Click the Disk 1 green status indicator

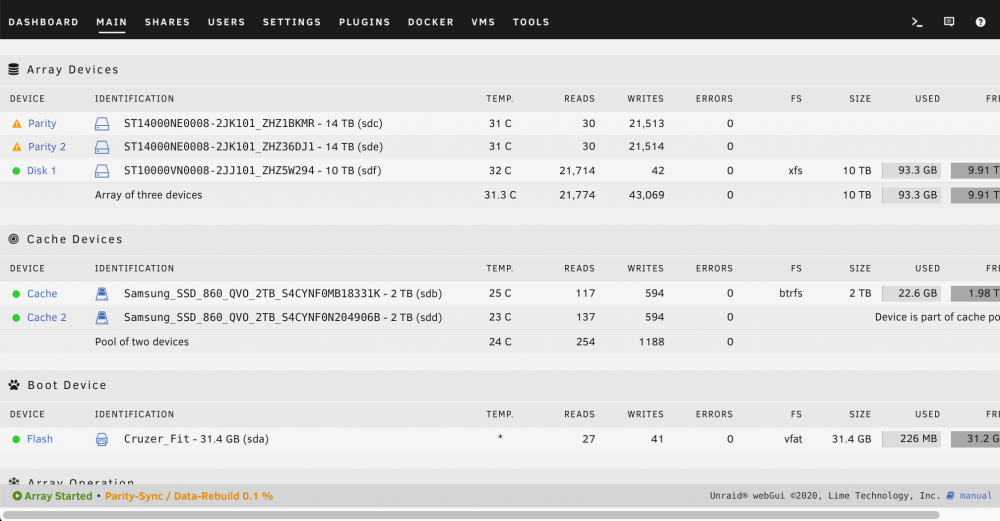(x=17, y=171)
